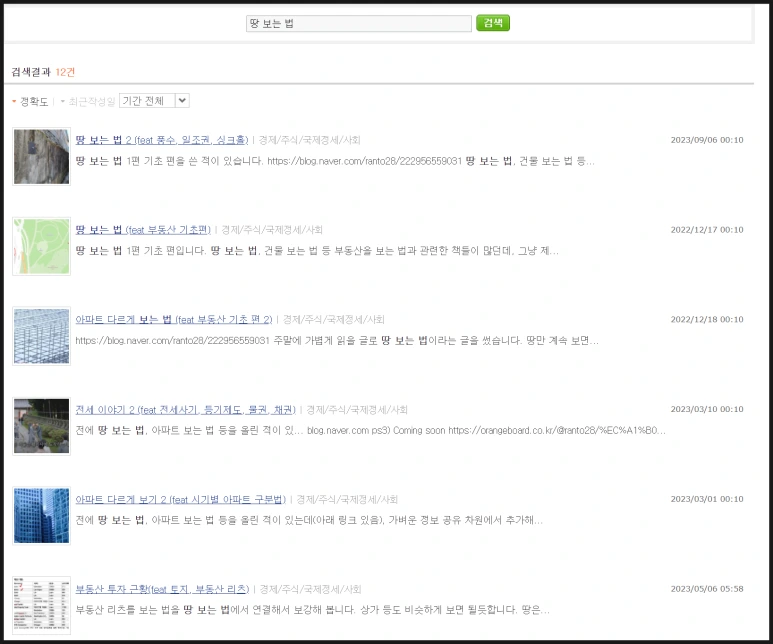This screenshot has width=773, height=644.
Task: Click the rock wall thumbnail of the first result
Action: pyautogui.click(x=41, y=157)
